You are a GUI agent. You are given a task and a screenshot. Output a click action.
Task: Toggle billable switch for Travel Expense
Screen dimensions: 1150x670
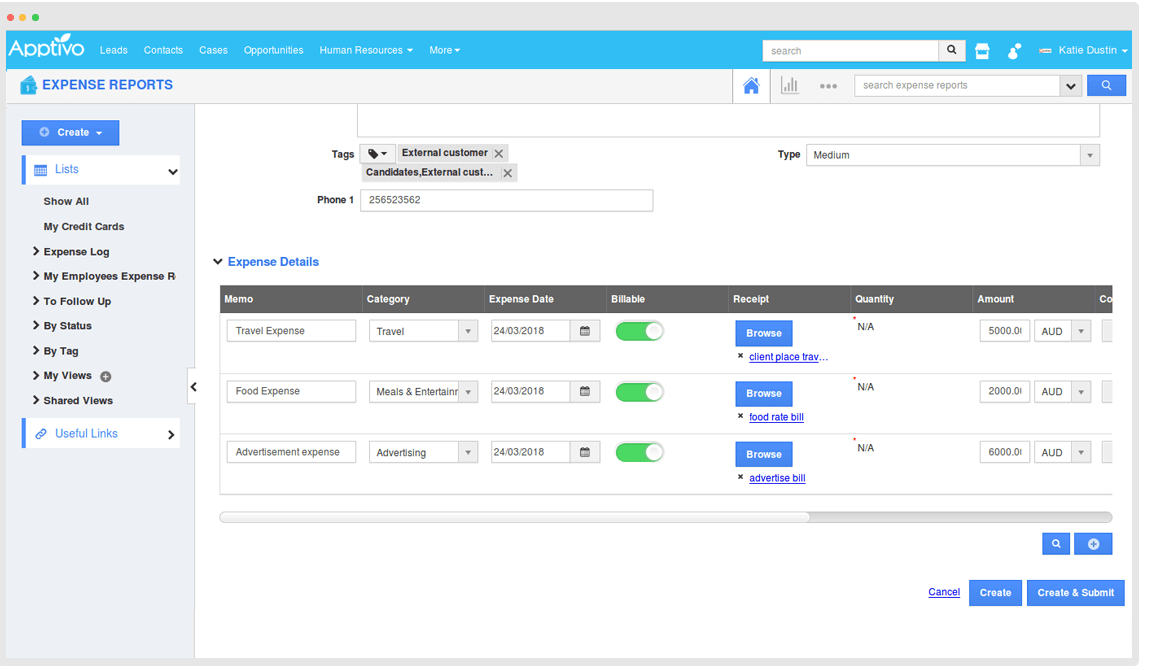click(x=639, y=331)
